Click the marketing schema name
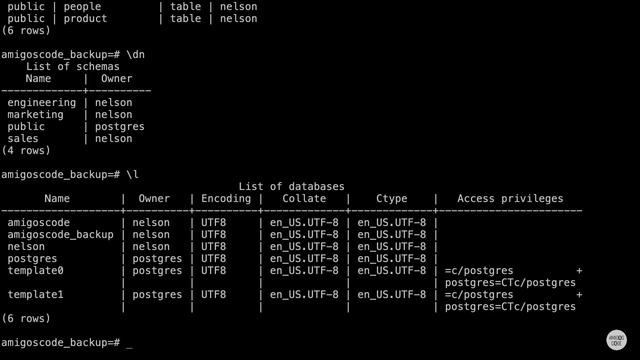 point(36,115)
